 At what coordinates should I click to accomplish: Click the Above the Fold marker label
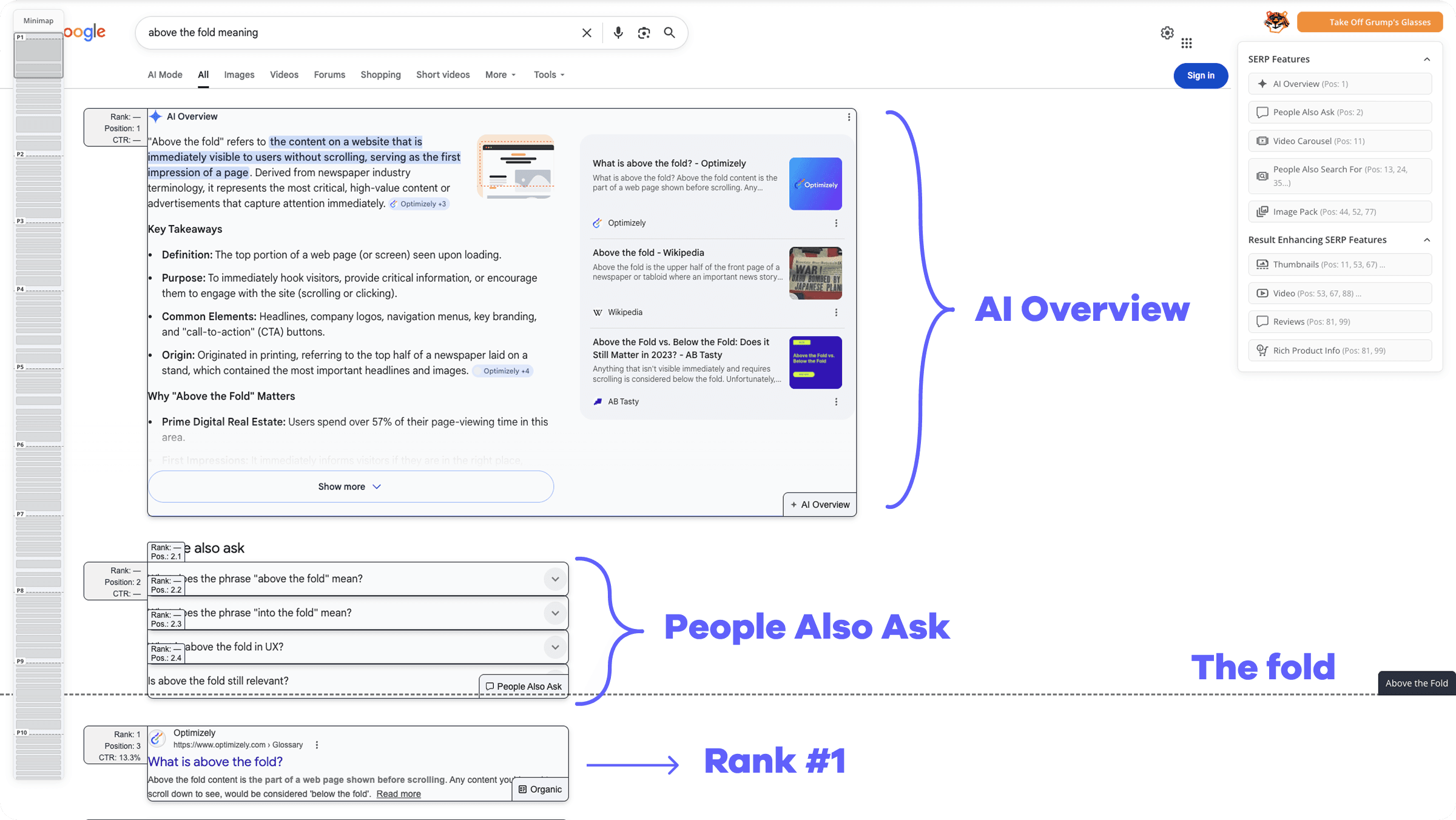coord(1417,684)
